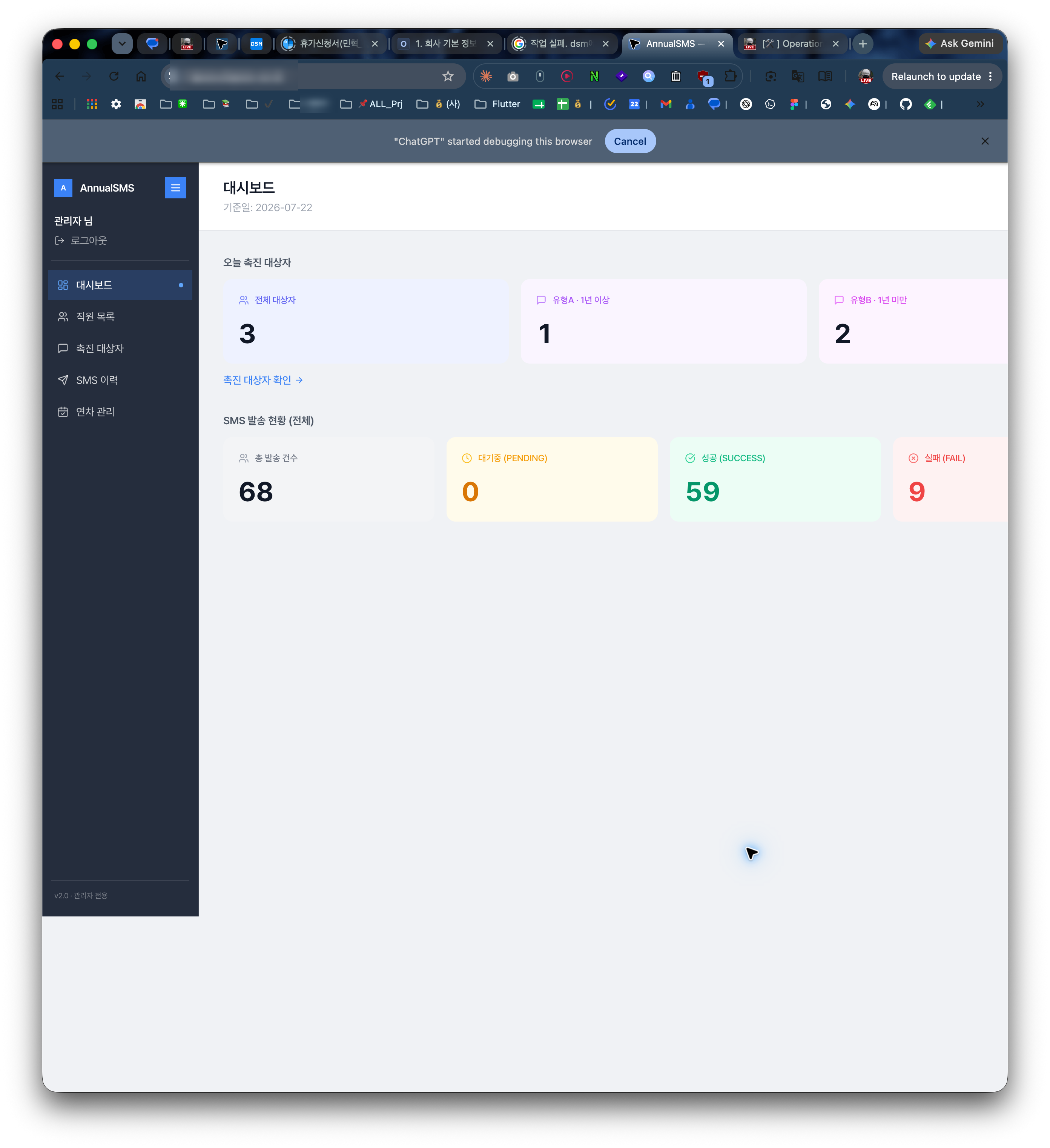
Task: Bookmark this page with the star icon
Action: (448, 76)
